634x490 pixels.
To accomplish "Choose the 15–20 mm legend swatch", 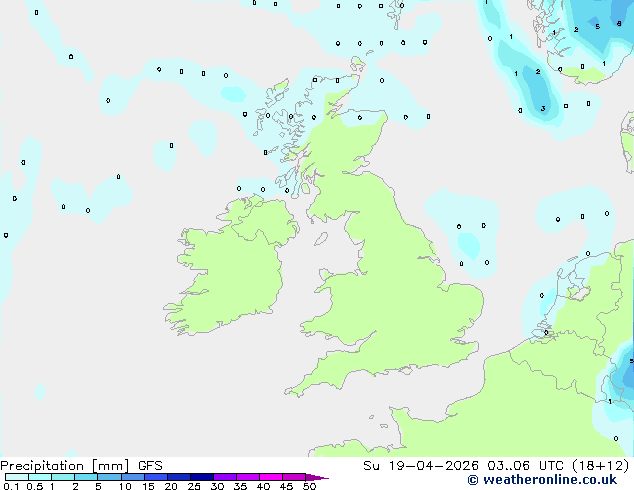I will [x=156, y=477].
